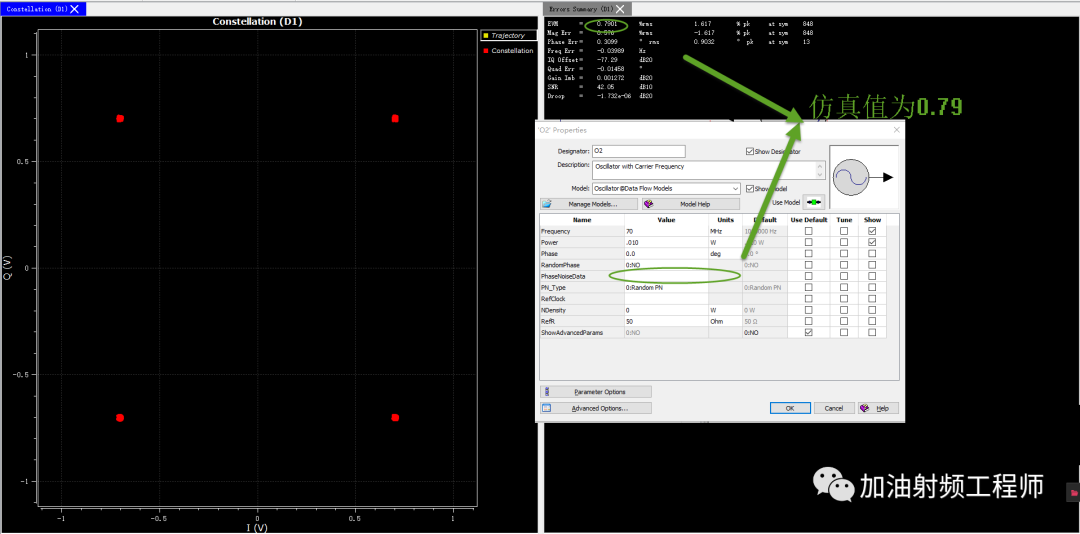
Task: Click the Constellation (D1) chart title
Action: 258,21
